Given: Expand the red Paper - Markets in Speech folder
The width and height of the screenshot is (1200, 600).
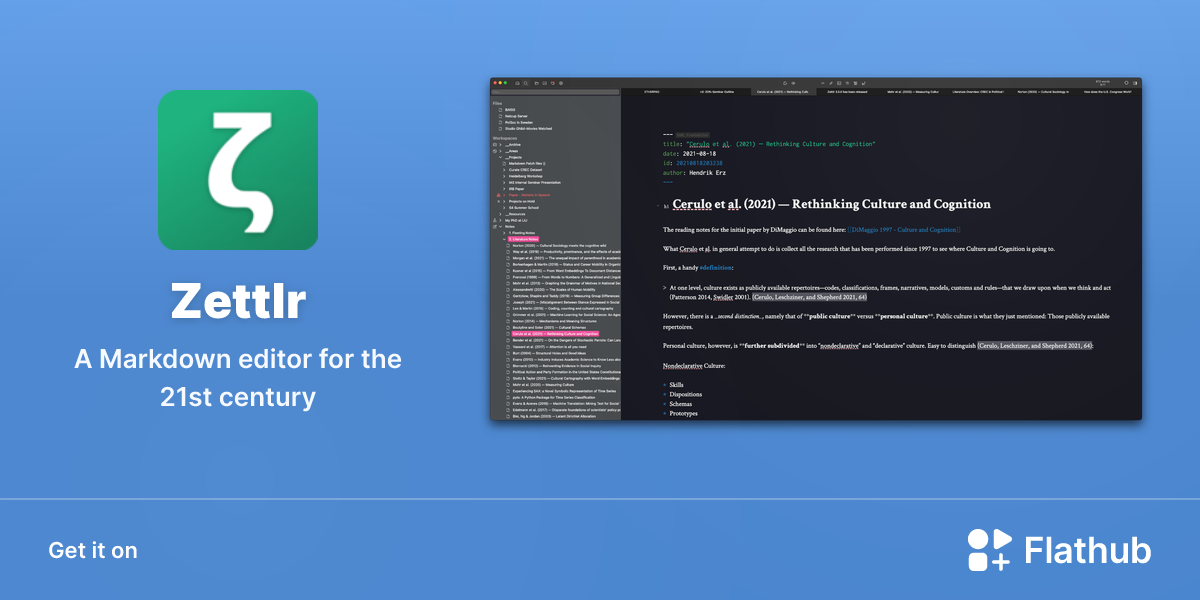Looking at the screenshot, I should (x=504, y=195).
